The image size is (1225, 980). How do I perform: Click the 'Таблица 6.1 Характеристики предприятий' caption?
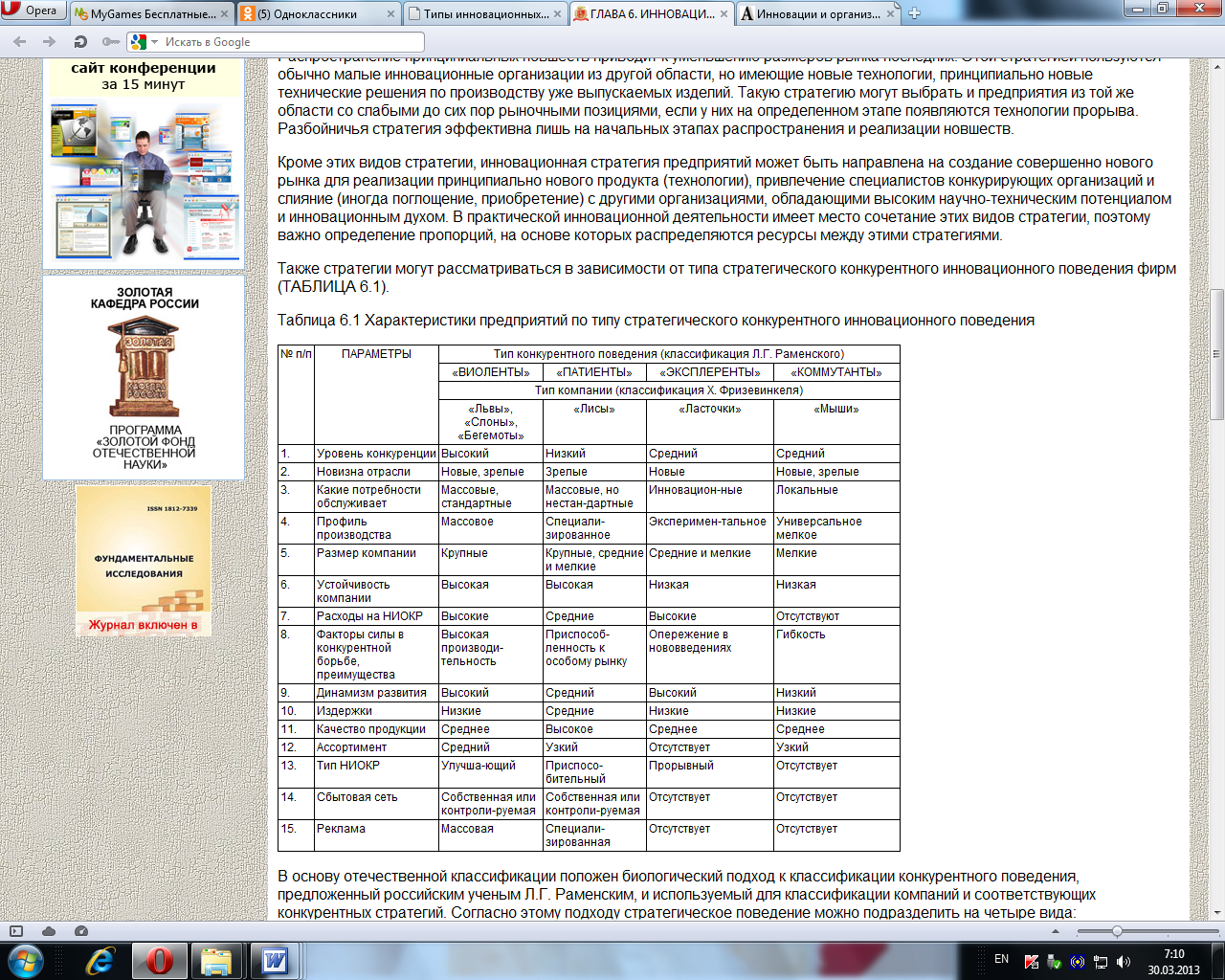[656, 321]
